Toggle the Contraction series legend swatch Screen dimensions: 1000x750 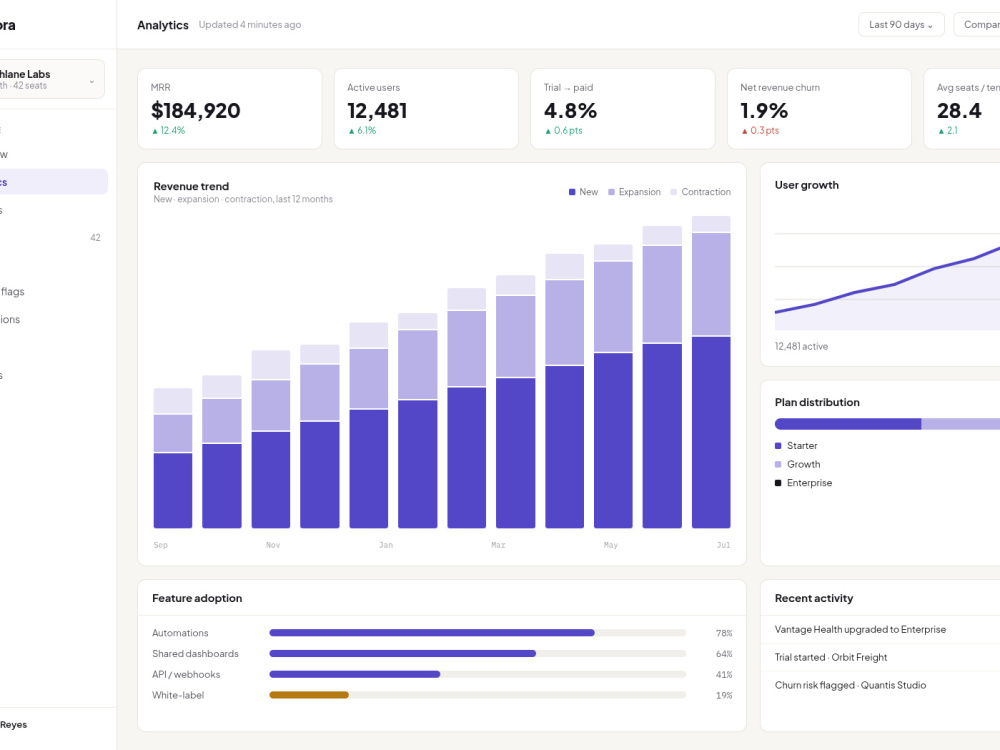coord(674,192)
